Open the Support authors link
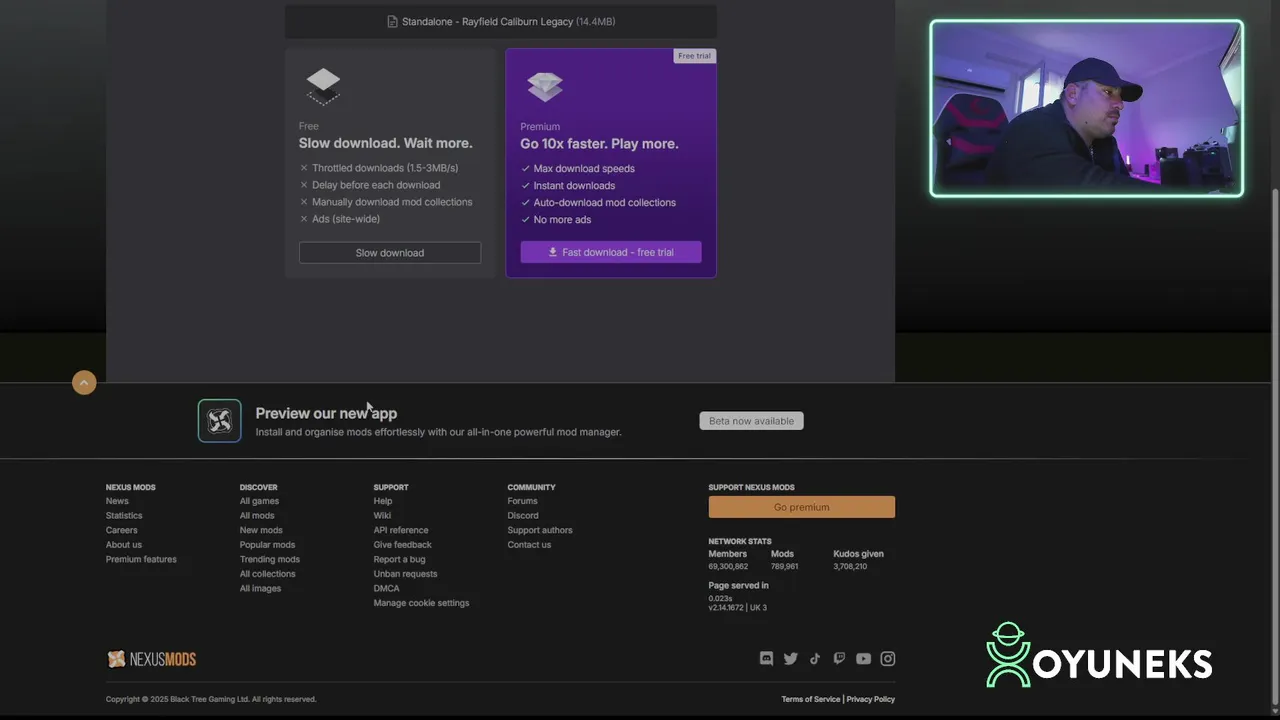The width and height of the screenshot is (1280, 720). click(540, 530)
